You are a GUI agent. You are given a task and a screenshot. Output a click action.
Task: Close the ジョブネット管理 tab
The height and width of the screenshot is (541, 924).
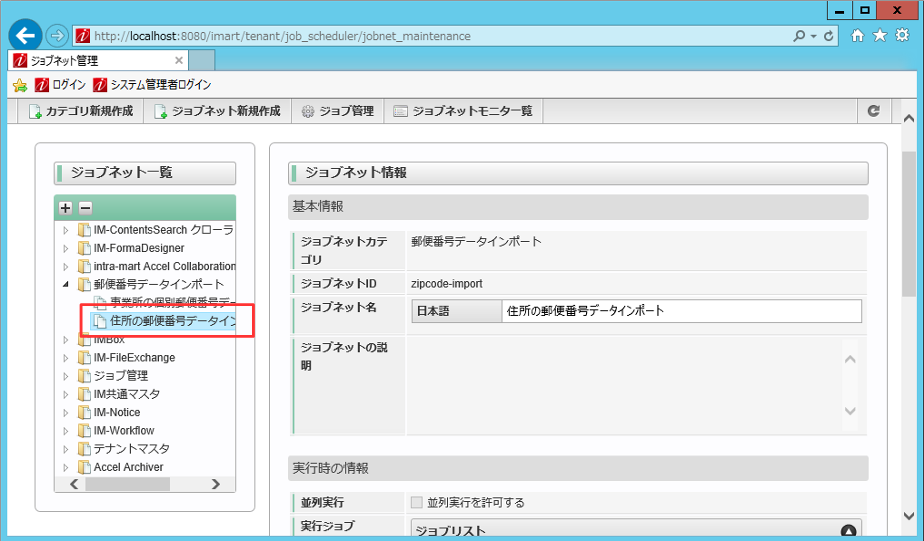pyautogui.click(x=179, y=60)
